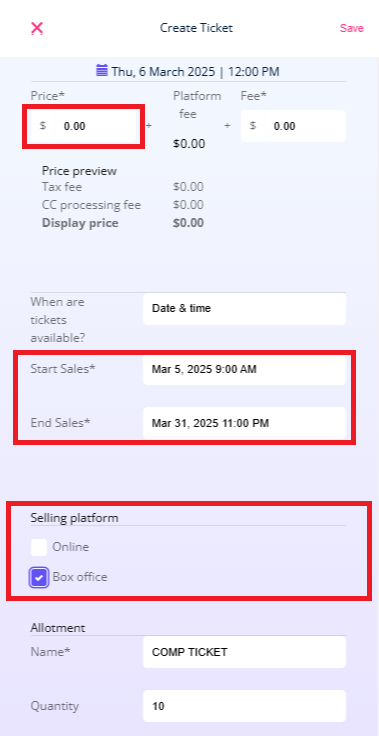Close the Create Ticket dialog with X
This screenshot has height=736, width=379.
pyautogui.click(x=37, y=28)
